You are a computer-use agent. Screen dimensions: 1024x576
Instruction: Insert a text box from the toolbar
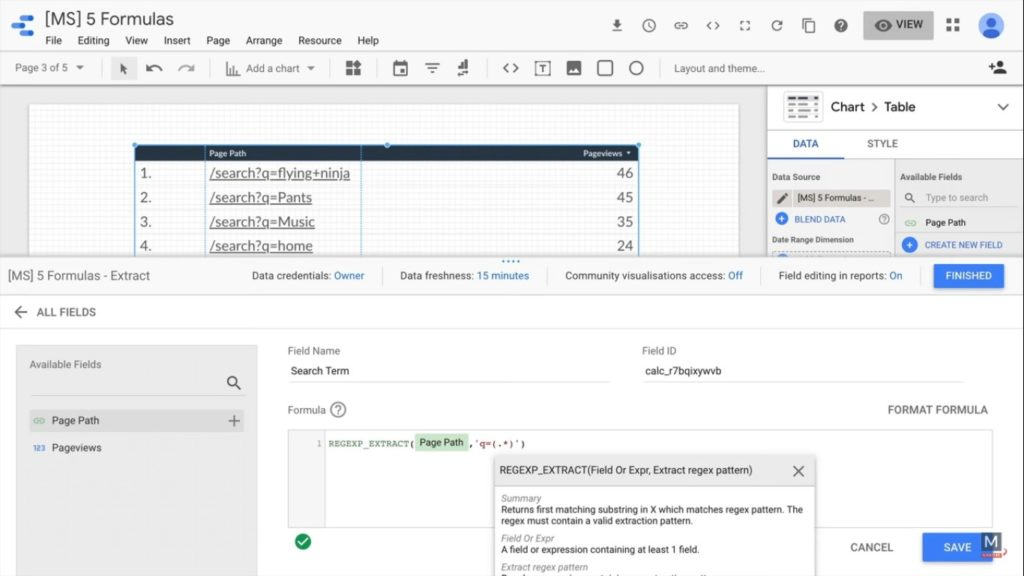coord(542,68)
